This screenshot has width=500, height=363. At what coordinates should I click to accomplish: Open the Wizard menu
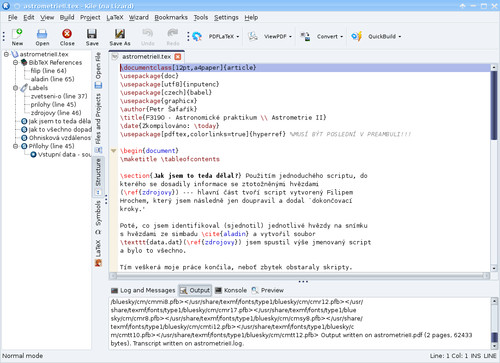click(x=139, y=17)
